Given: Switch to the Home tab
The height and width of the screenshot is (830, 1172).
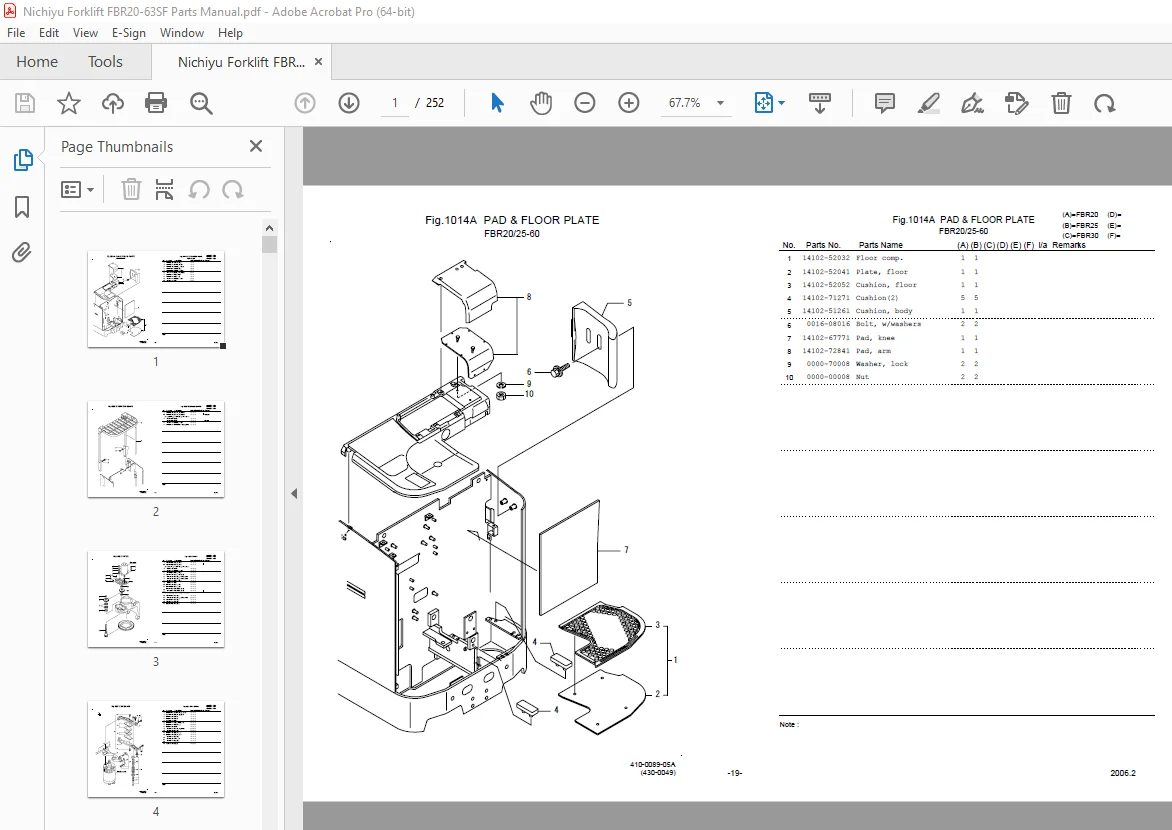Looking at the screenshot, I should 37,61.
